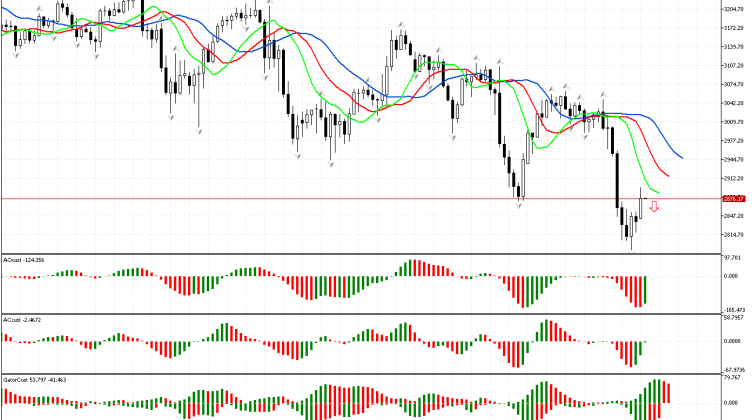The height and width of the screenshot is (420, 752).
Task: Click the 97.761 AO scale value
Action: (733, 256)
